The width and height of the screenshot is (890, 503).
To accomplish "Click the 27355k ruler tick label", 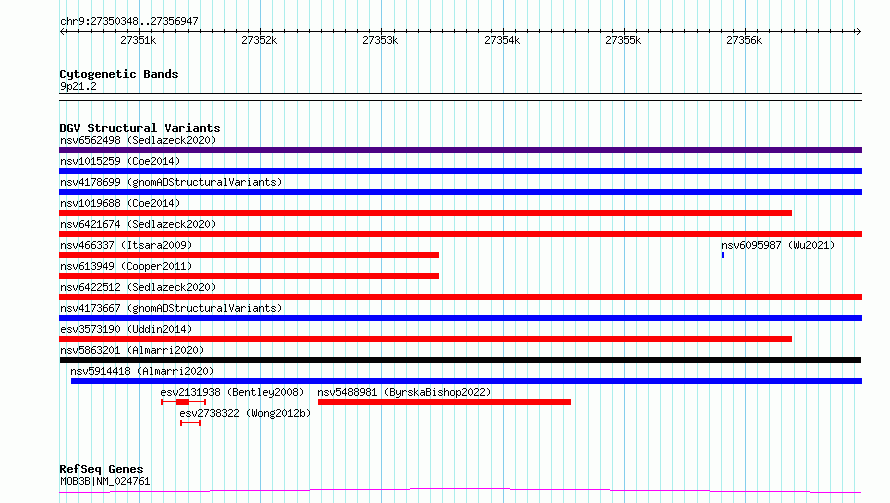I will [623, 40].
